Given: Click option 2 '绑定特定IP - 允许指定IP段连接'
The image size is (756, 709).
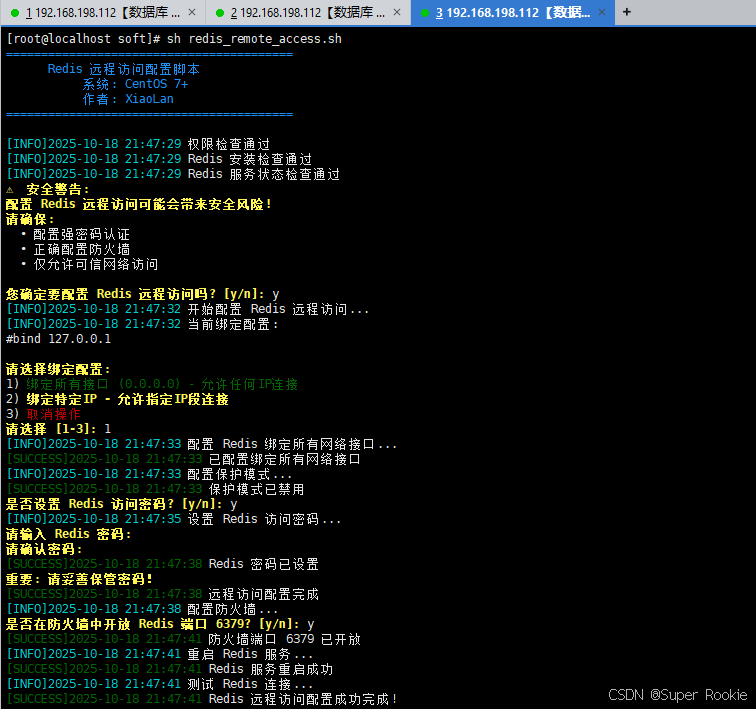Looking at the screenshot, I should coord(127,399).
